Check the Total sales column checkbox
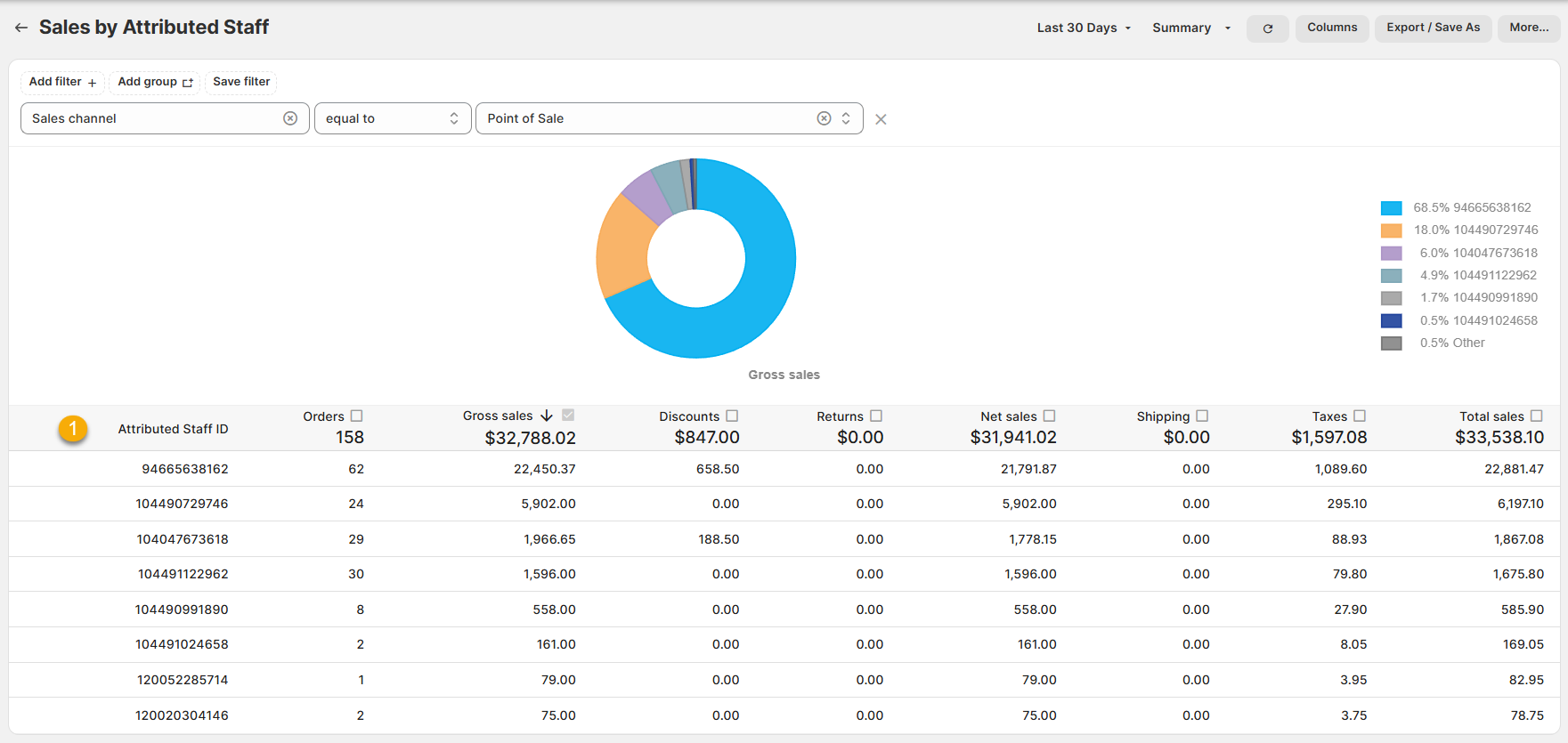This screenshot has width=1568, height=743. tap(1536, 416)
